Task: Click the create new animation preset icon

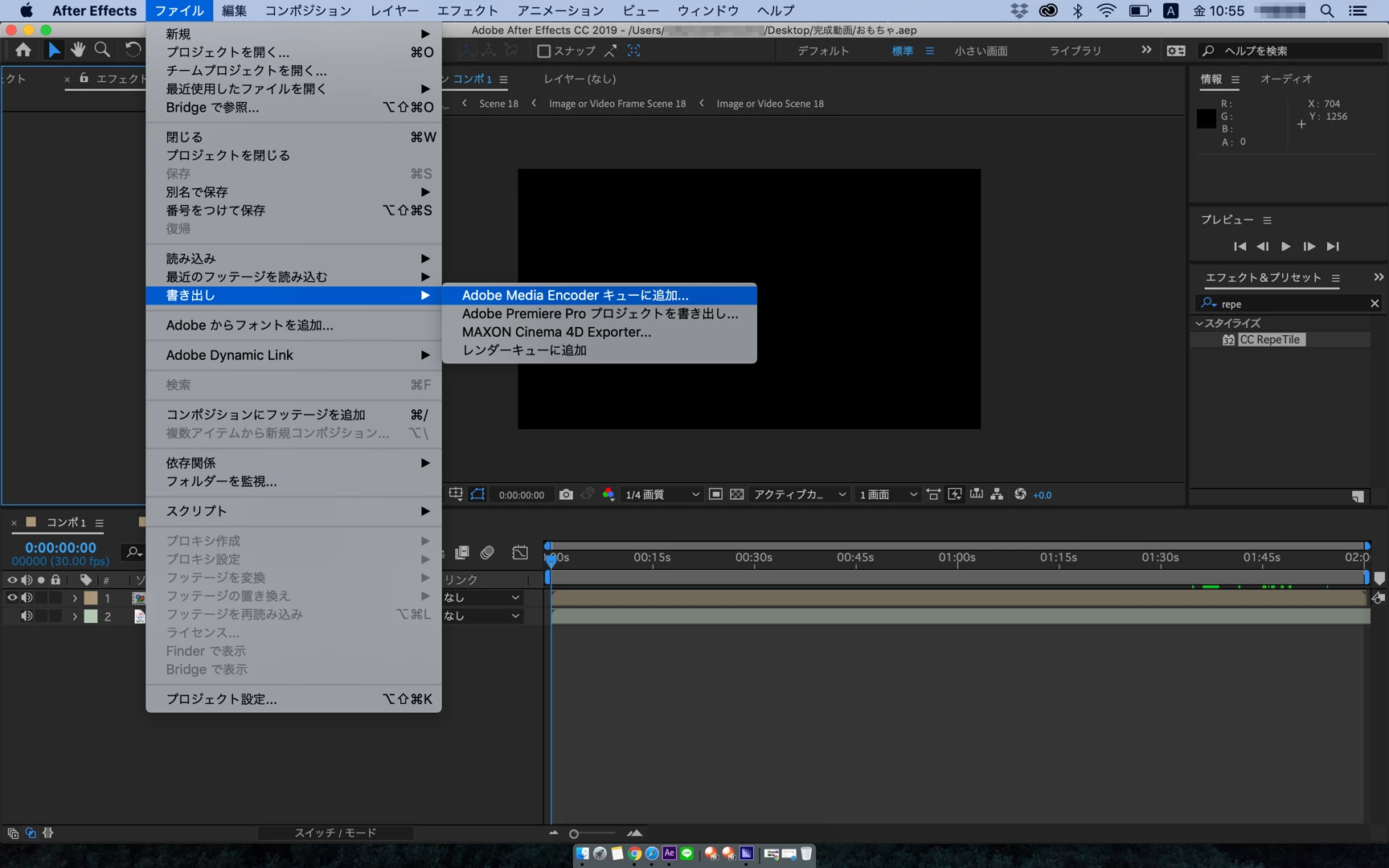Action: click(x=1358, y=497)
